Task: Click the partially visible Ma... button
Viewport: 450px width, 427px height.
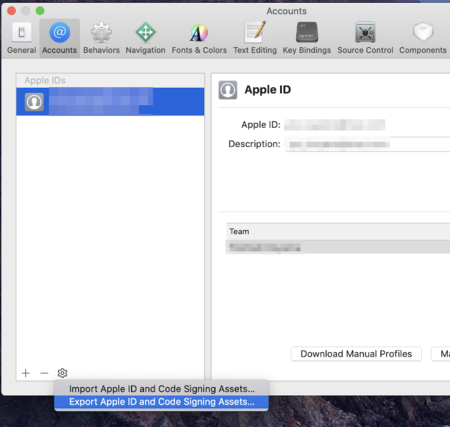Action: [x=440, y=354]
